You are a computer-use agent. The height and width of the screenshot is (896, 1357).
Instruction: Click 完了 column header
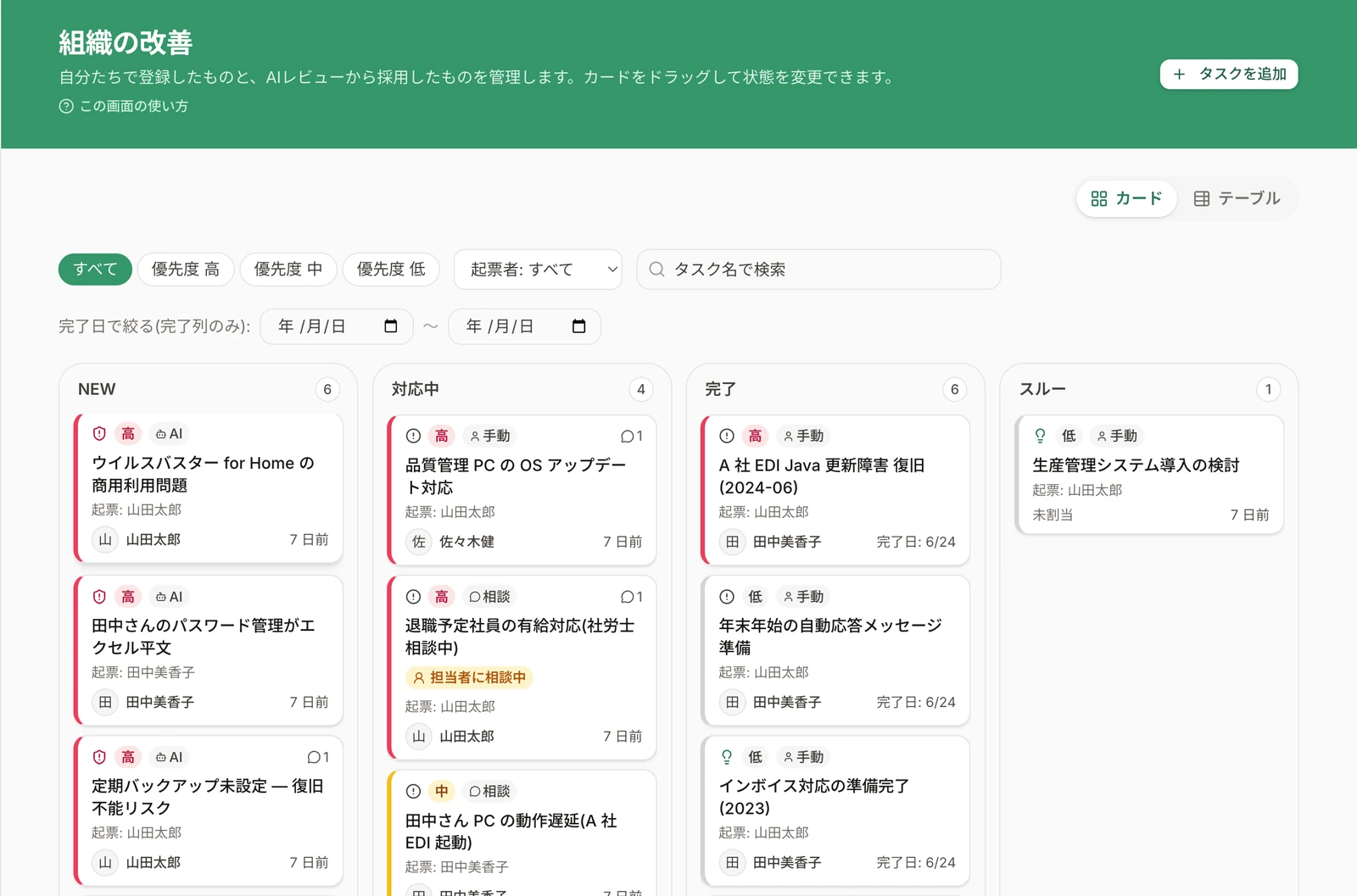tap(721, 389)
